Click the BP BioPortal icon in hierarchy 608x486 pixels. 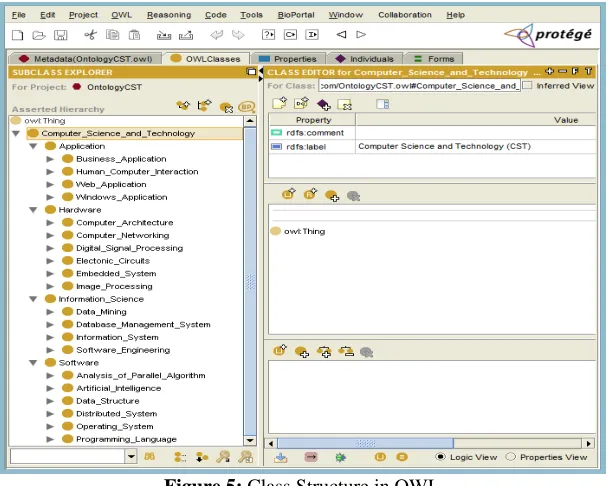(x=246, y=106)
